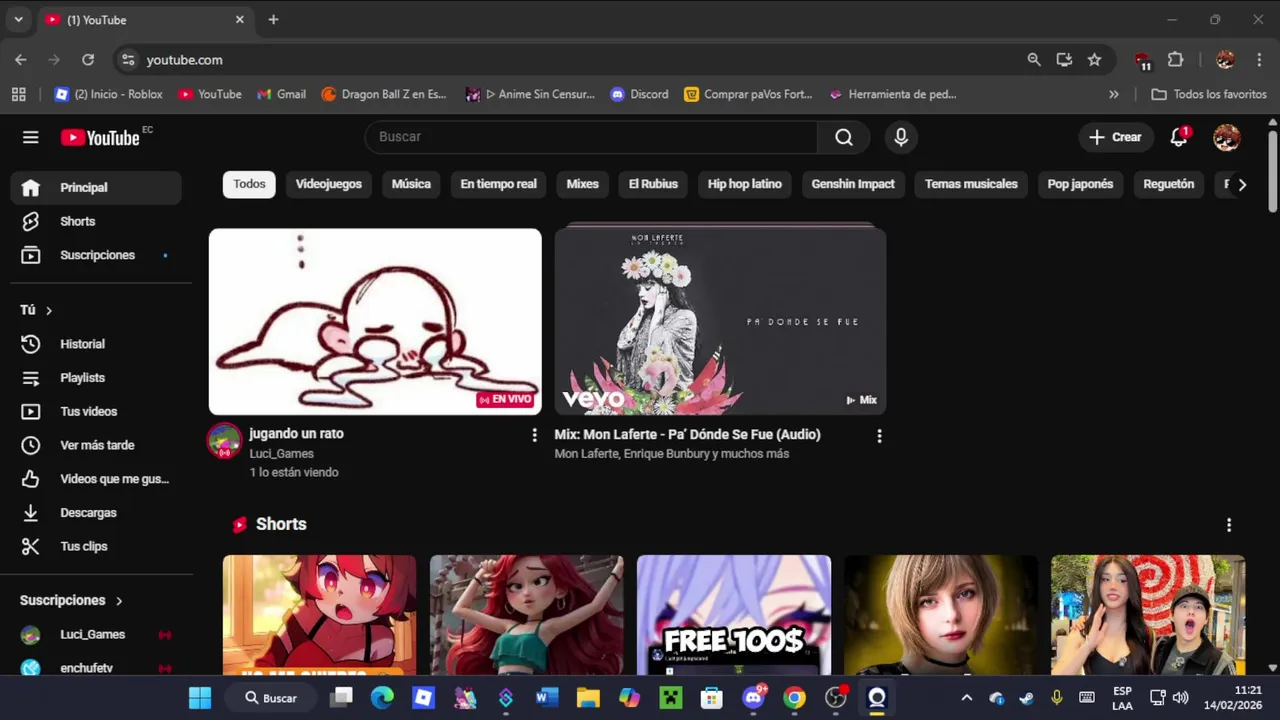Viewport: 1280px width, 720px height.
Task: Bookmark this page with star icon
Action: pyautogui.click(x=1095, y=60)
